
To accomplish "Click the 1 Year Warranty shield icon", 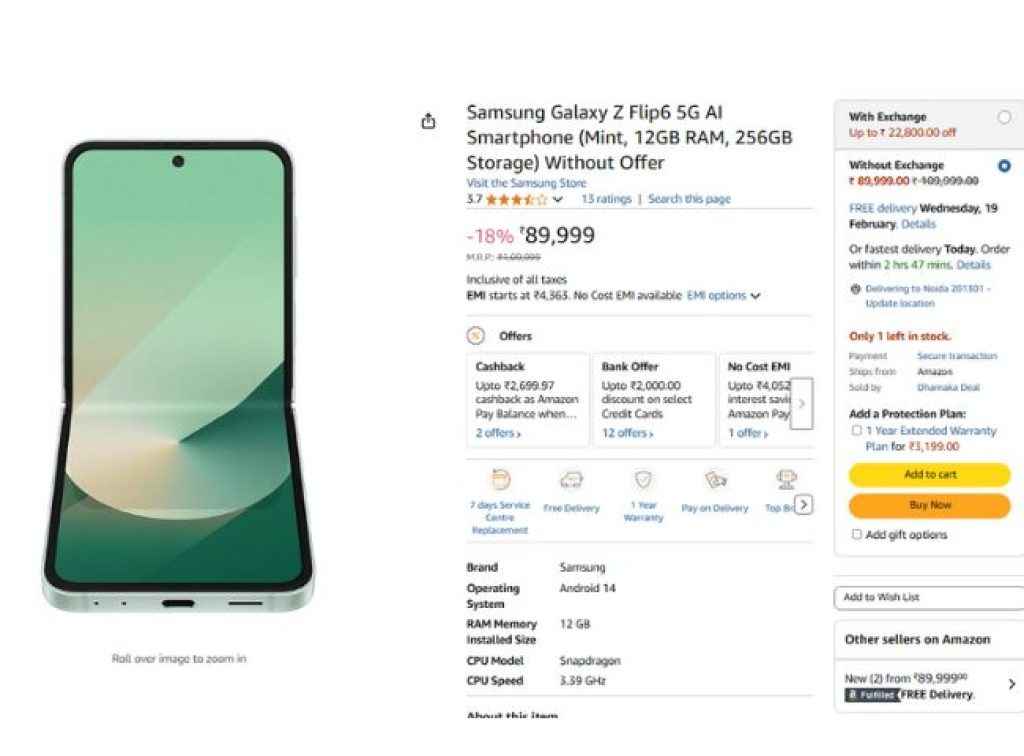I will tap(643, 480).
